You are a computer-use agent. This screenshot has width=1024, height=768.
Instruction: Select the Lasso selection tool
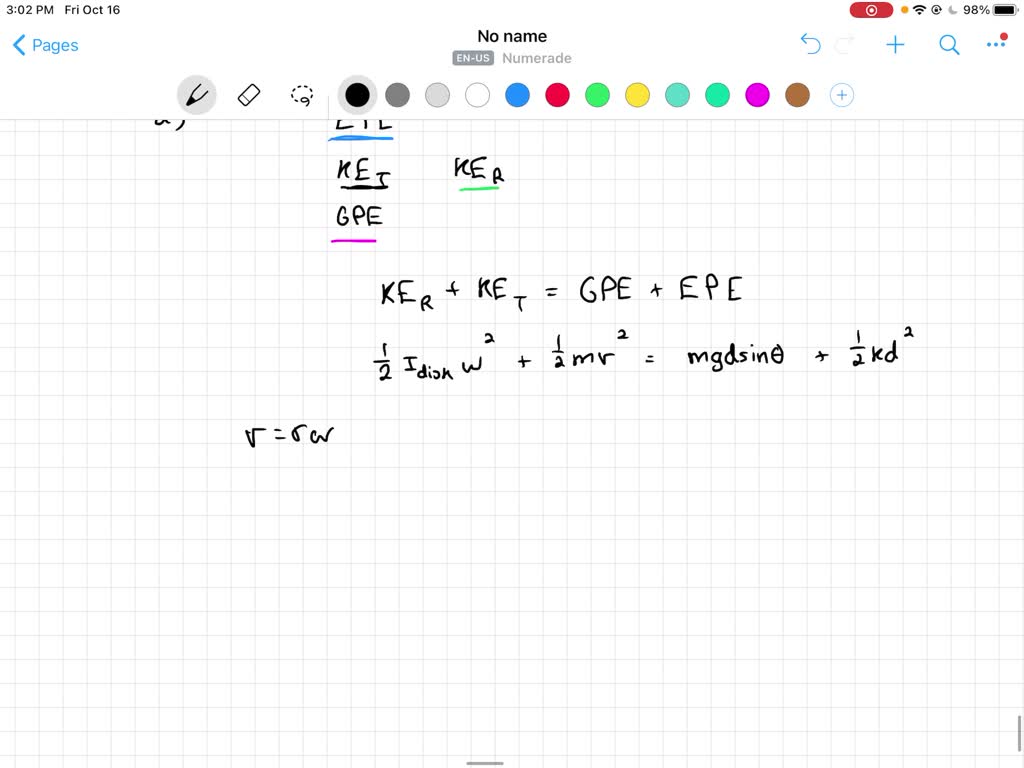point(301,95)
